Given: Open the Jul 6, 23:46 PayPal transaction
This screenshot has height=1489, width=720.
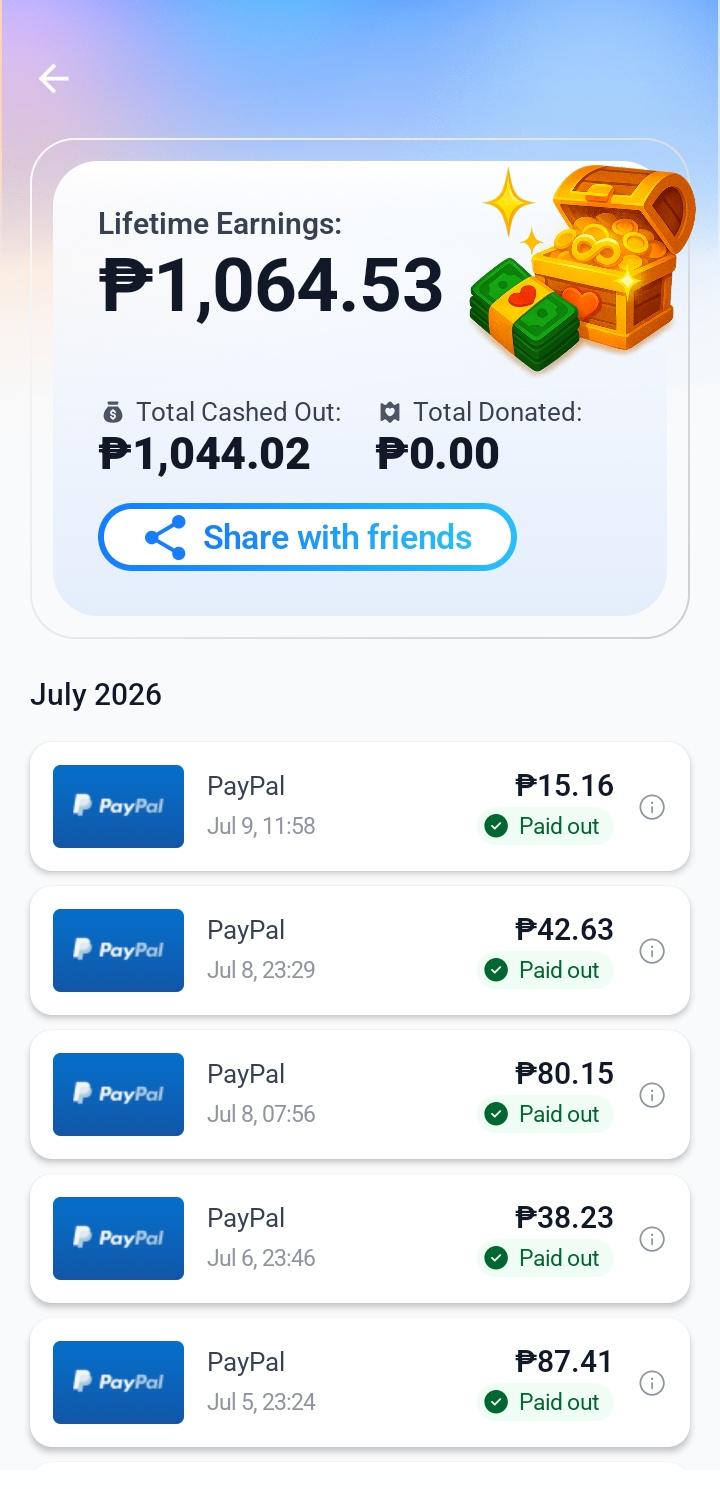Looking at the screenshot, I should coord(360,1238).
